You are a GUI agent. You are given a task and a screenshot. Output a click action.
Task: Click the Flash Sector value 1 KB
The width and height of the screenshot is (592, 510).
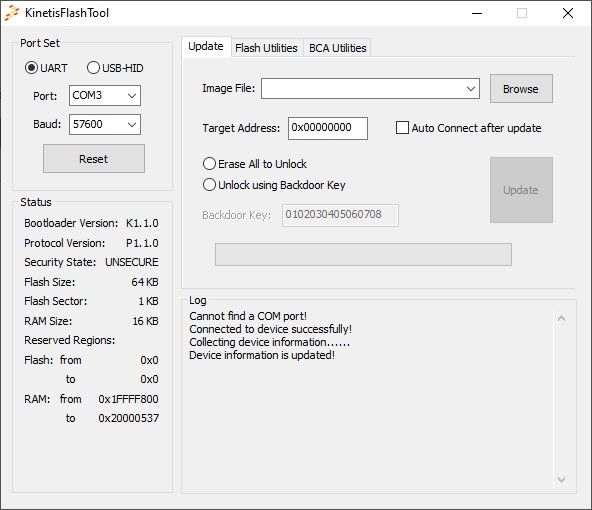149,301
